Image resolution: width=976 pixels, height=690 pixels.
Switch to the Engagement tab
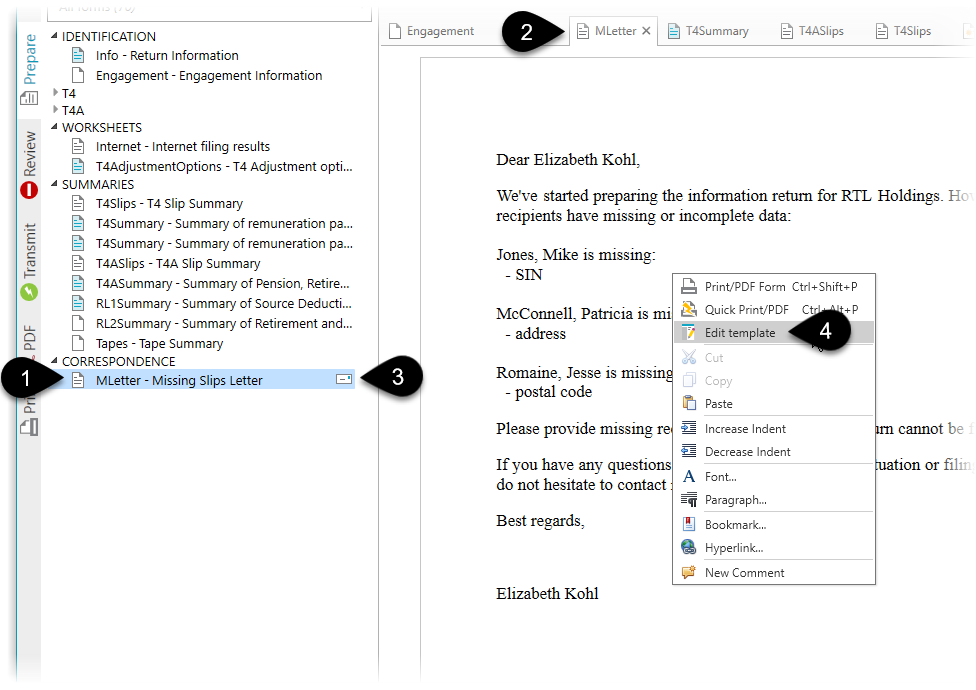click(x=432, y=31)
